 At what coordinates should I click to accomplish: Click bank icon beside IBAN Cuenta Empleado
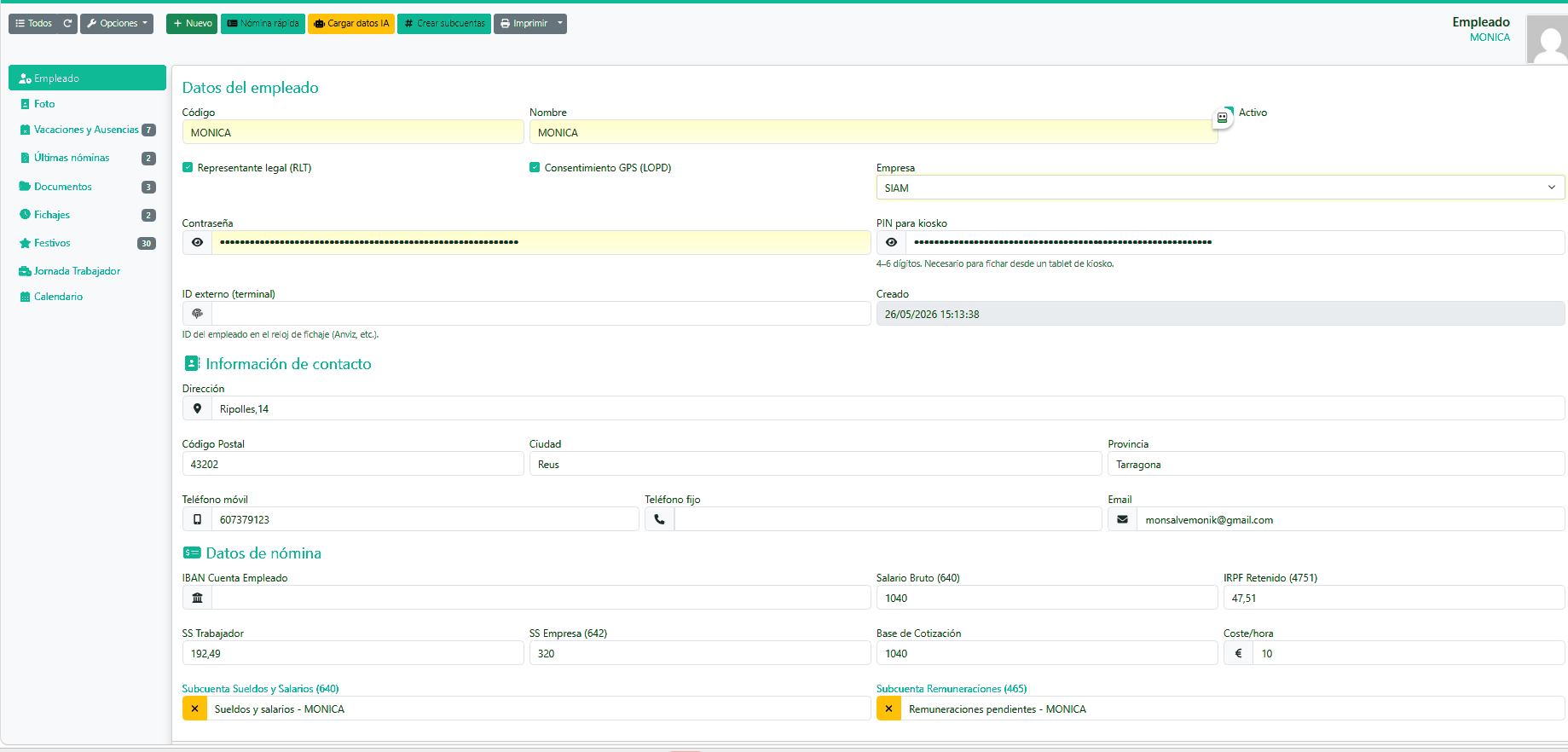[x=197, y=598]
